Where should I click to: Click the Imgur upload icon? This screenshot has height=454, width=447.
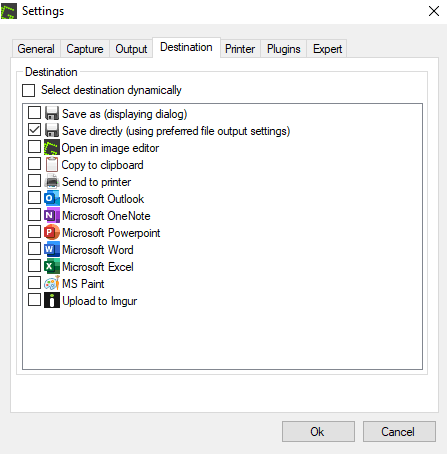52,300
